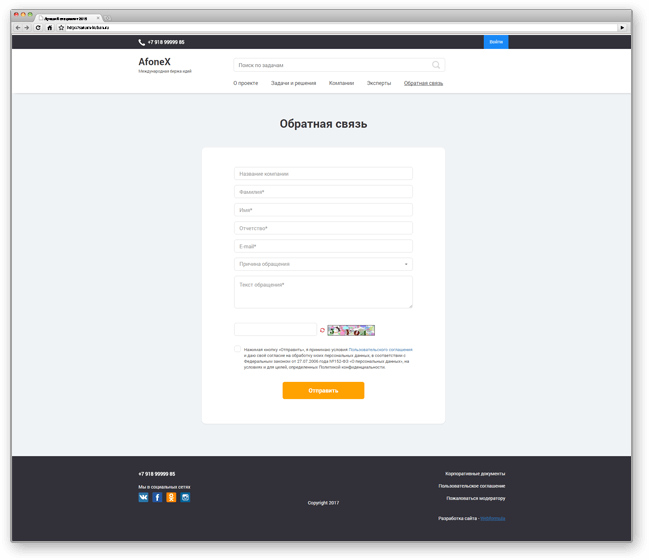Viewport: 649px width, 560px height.
Task: Open the Причина обращения dropdown
Action: click(323, 264)
